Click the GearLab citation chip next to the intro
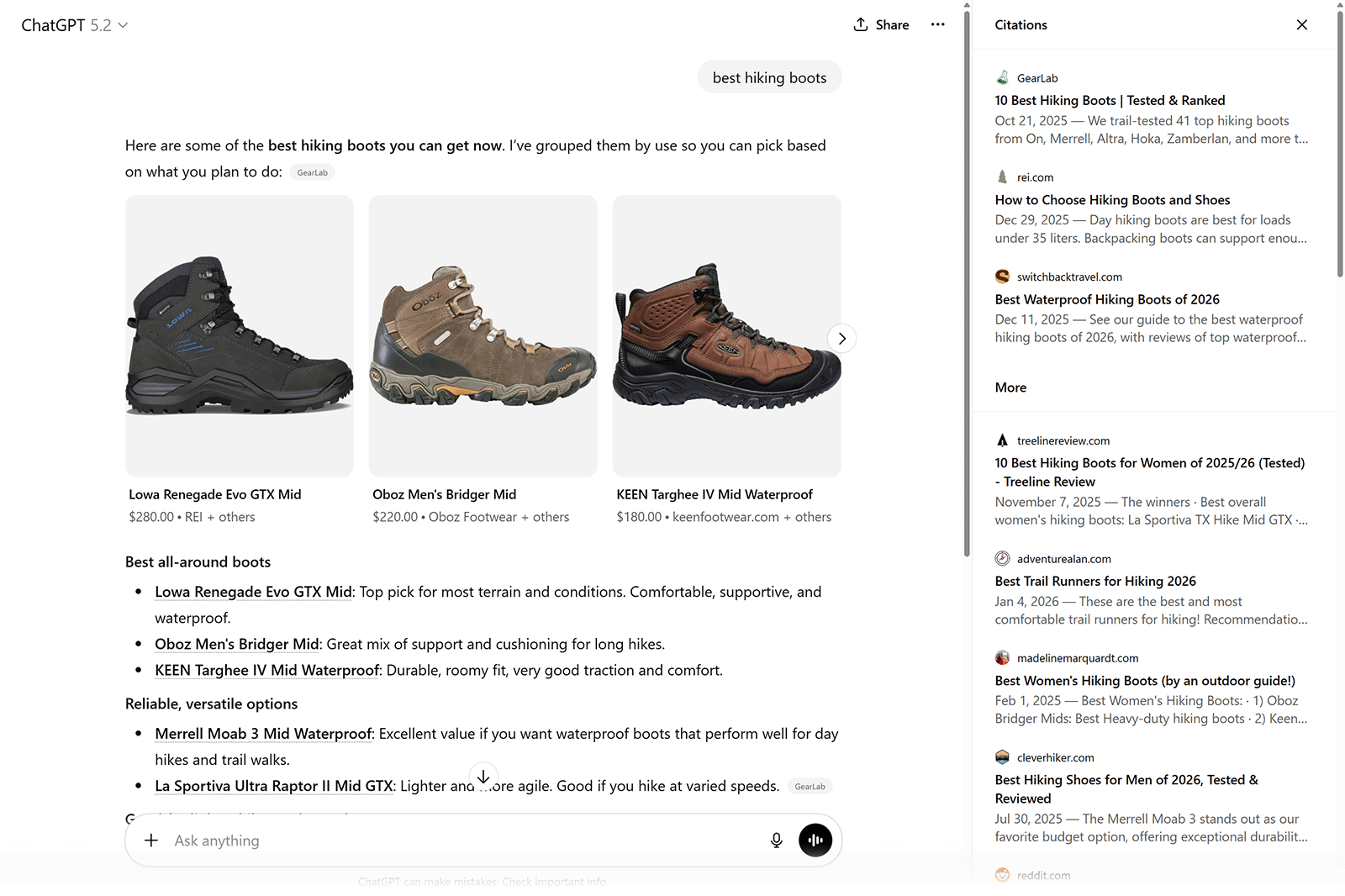Screen dimensions: 1345x896 coord(312,171)
